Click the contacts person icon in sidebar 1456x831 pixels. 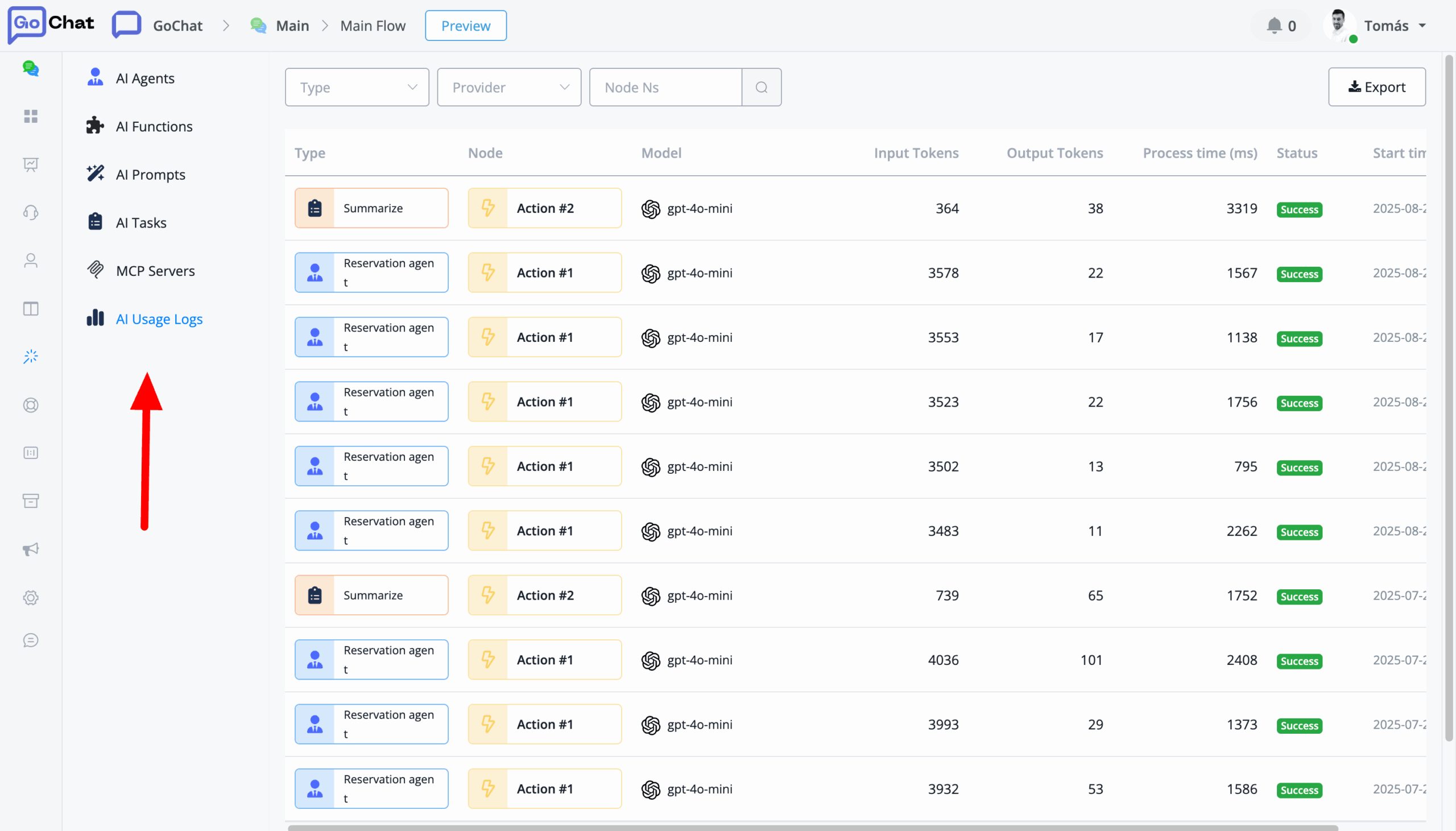click(x=31, y=261)
